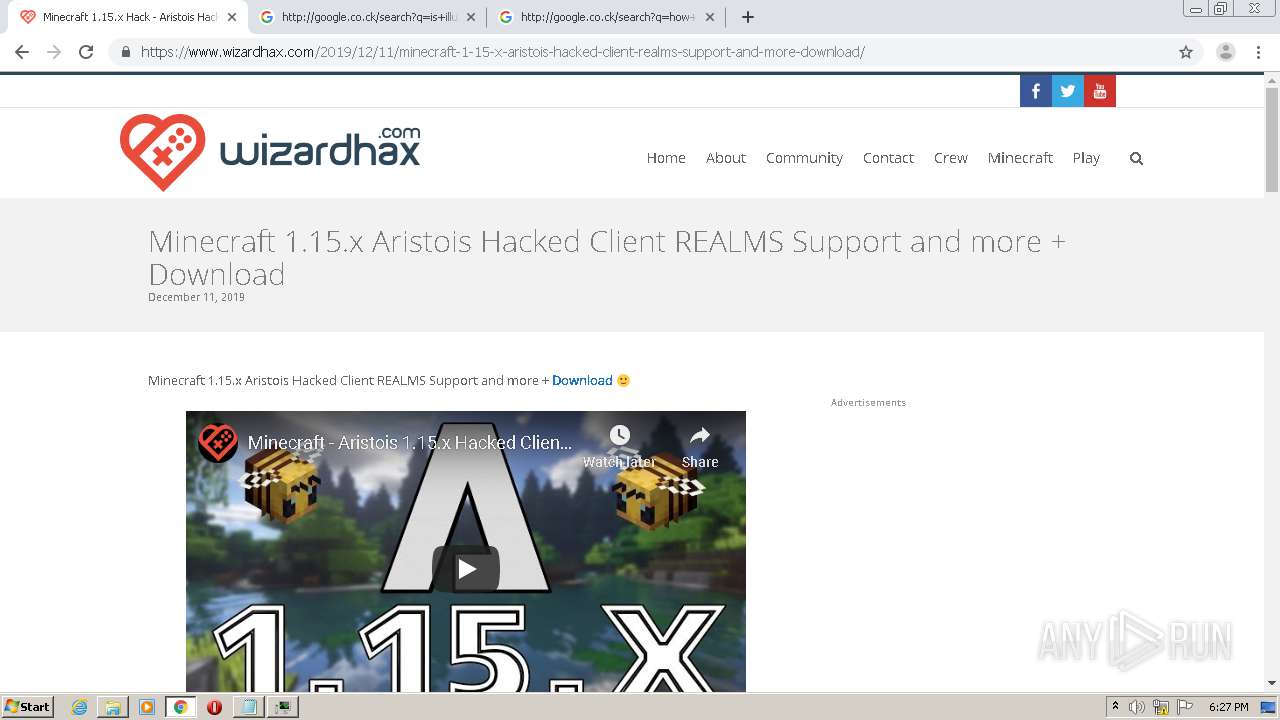Open the Twitter social icon
The width and height of the screenshot is (1280, 720).
pos(1068,91)
